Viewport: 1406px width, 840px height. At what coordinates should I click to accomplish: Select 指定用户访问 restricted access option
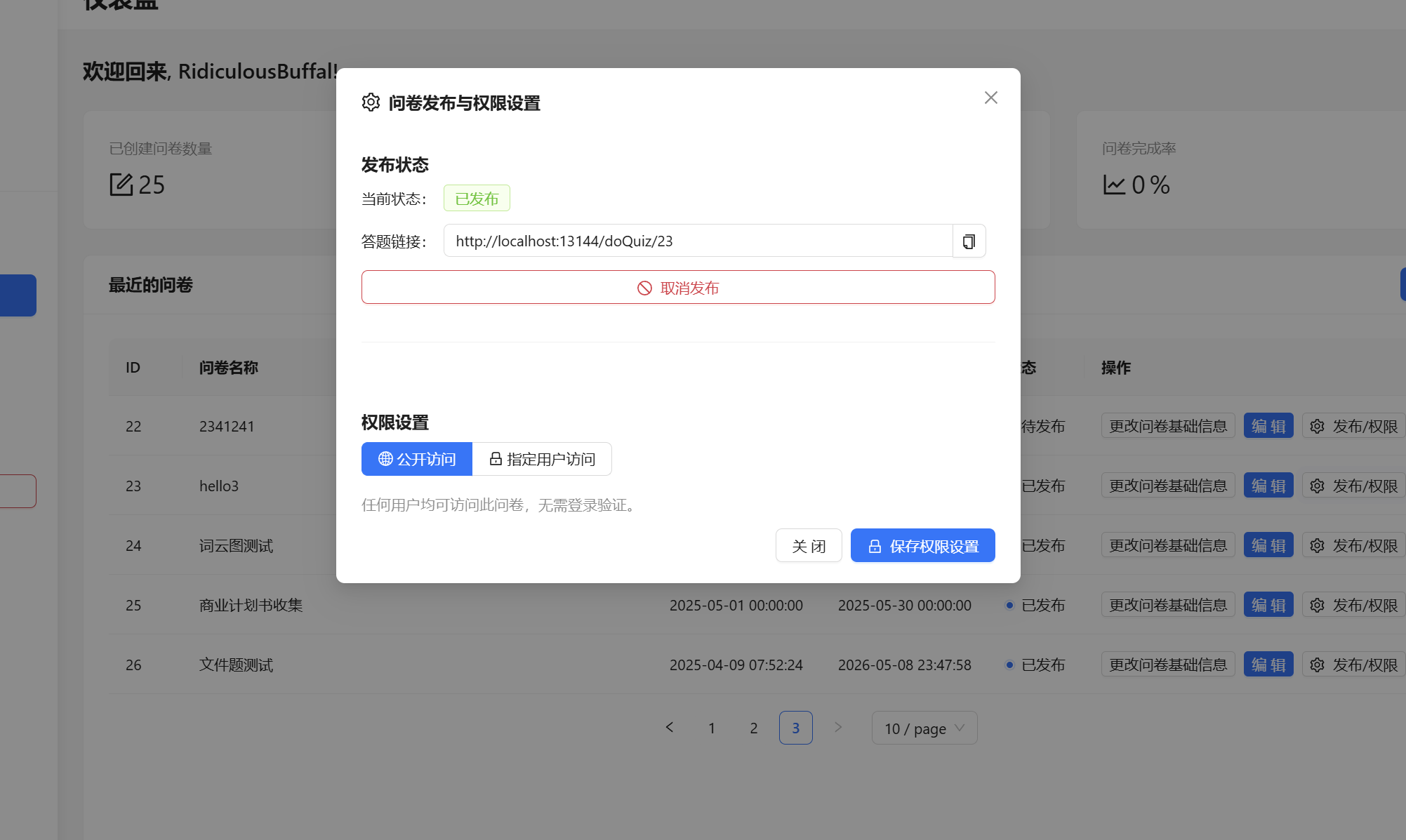click(542, 459)
